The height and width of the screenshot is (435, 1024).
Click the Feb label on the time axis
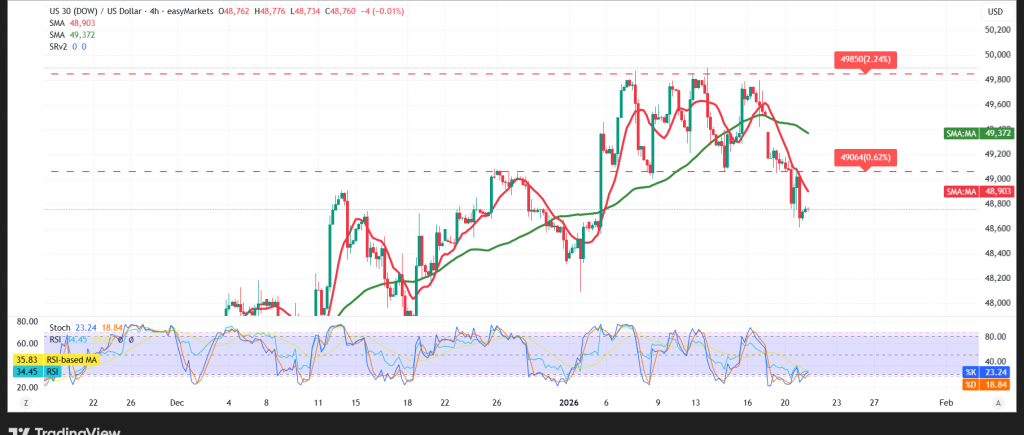(945, 402)
